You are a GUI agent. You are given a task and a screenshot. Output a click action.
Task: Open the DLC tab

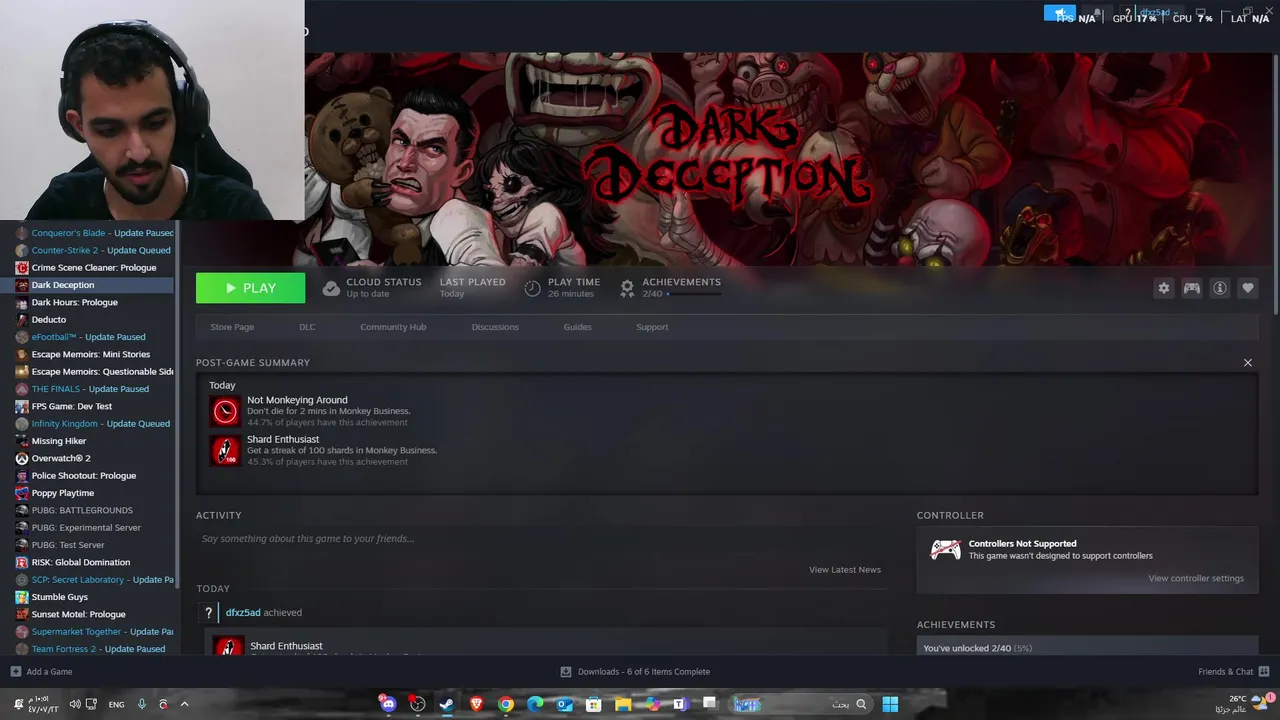(307, 327)
